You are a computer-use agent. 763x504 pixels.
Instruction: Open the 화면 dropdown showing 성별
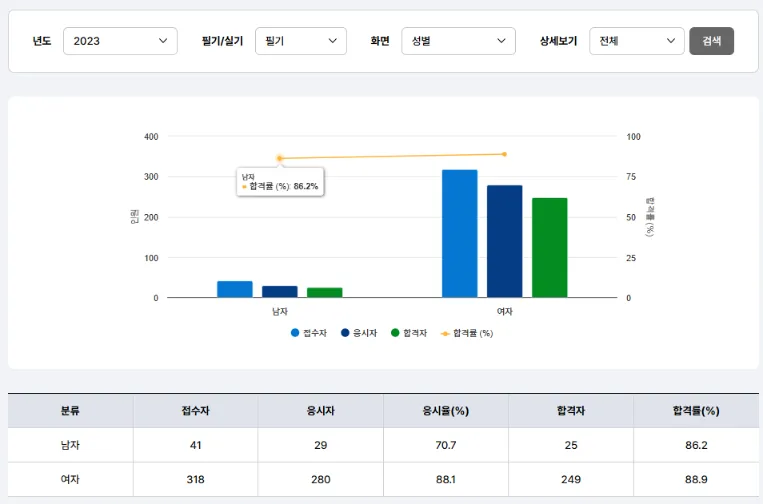click(458, 41)
